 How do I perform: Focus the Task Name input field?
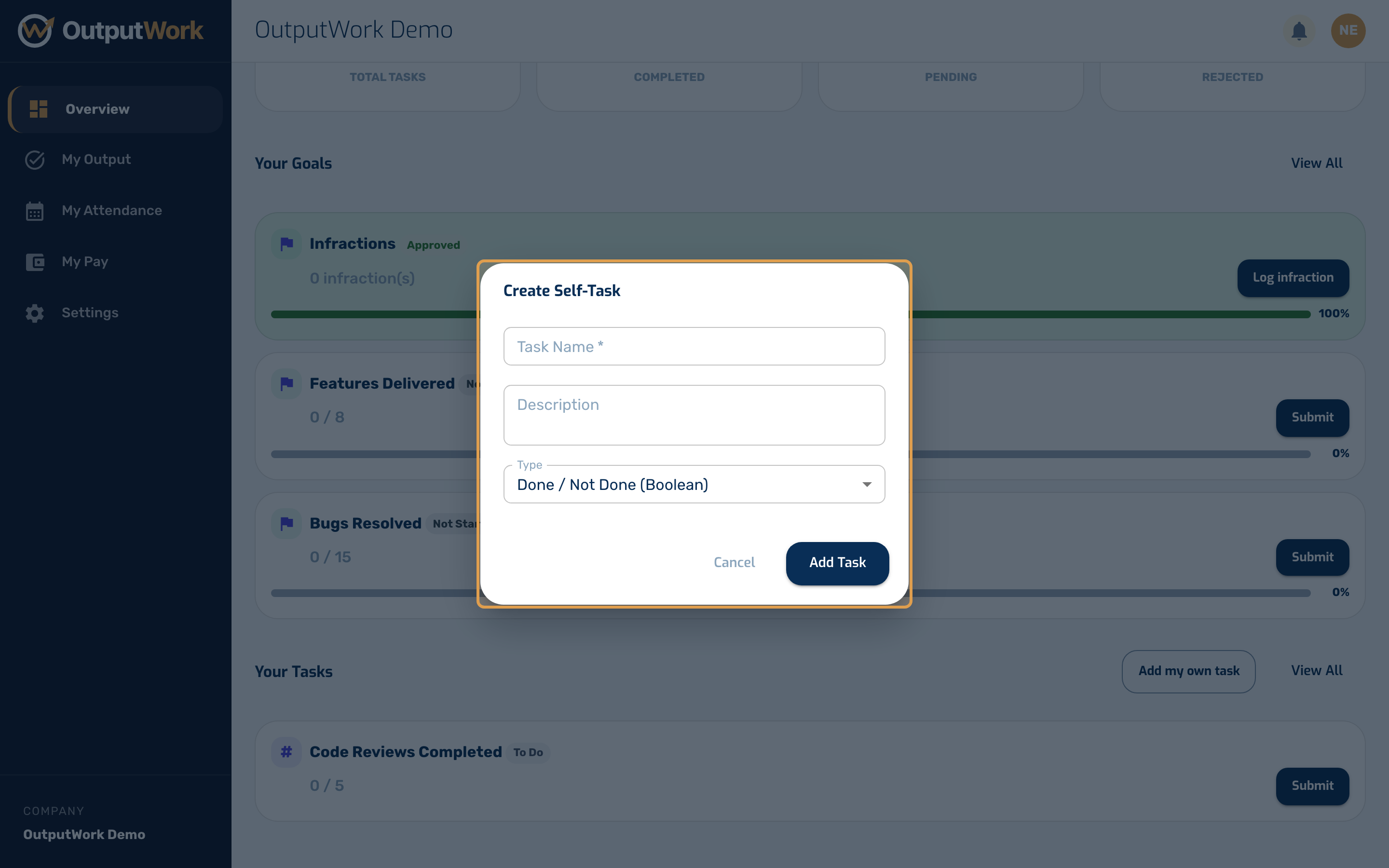tap(694, 346)
